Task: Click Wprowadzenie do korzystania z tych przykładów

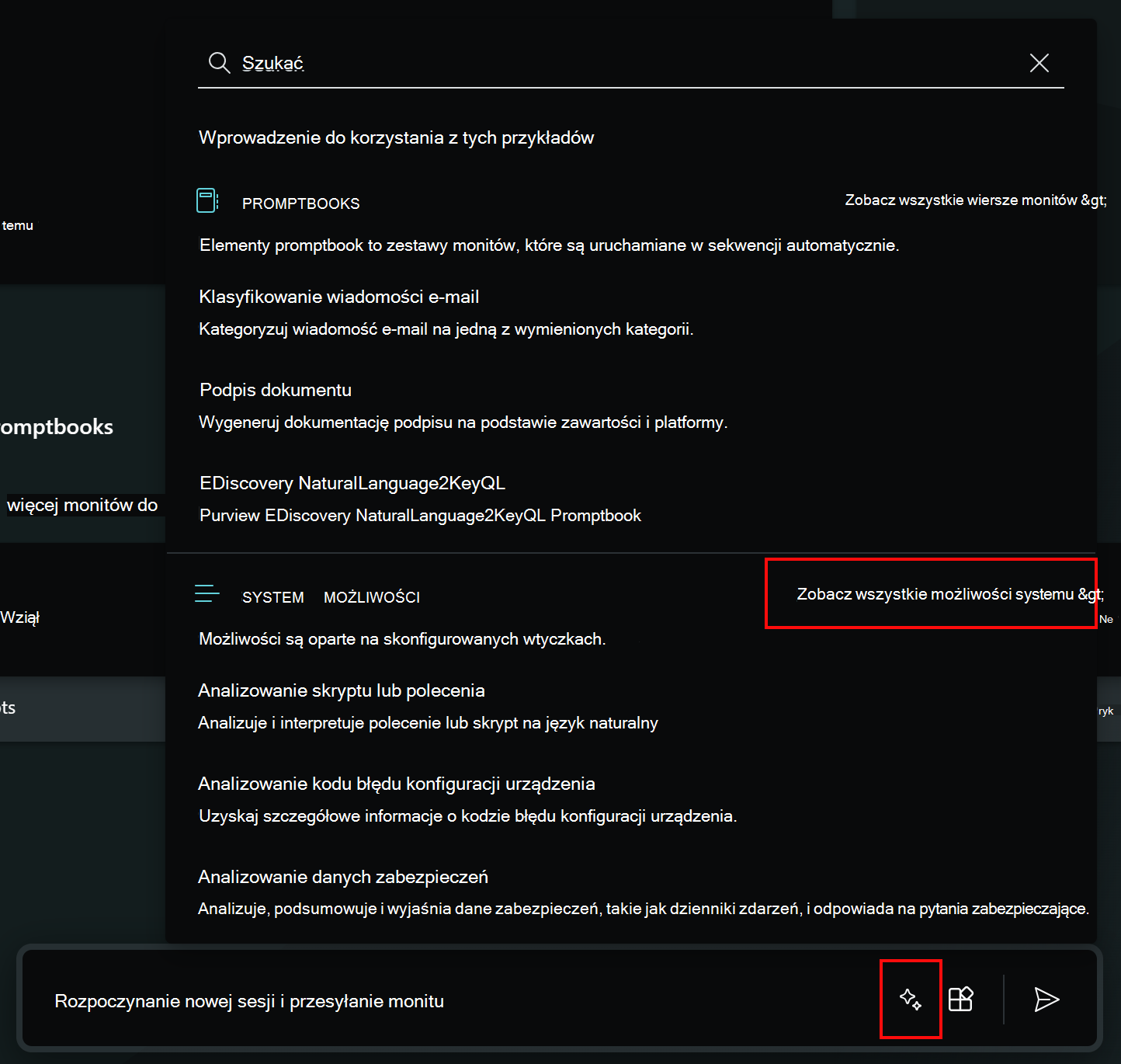Action: 397,137
